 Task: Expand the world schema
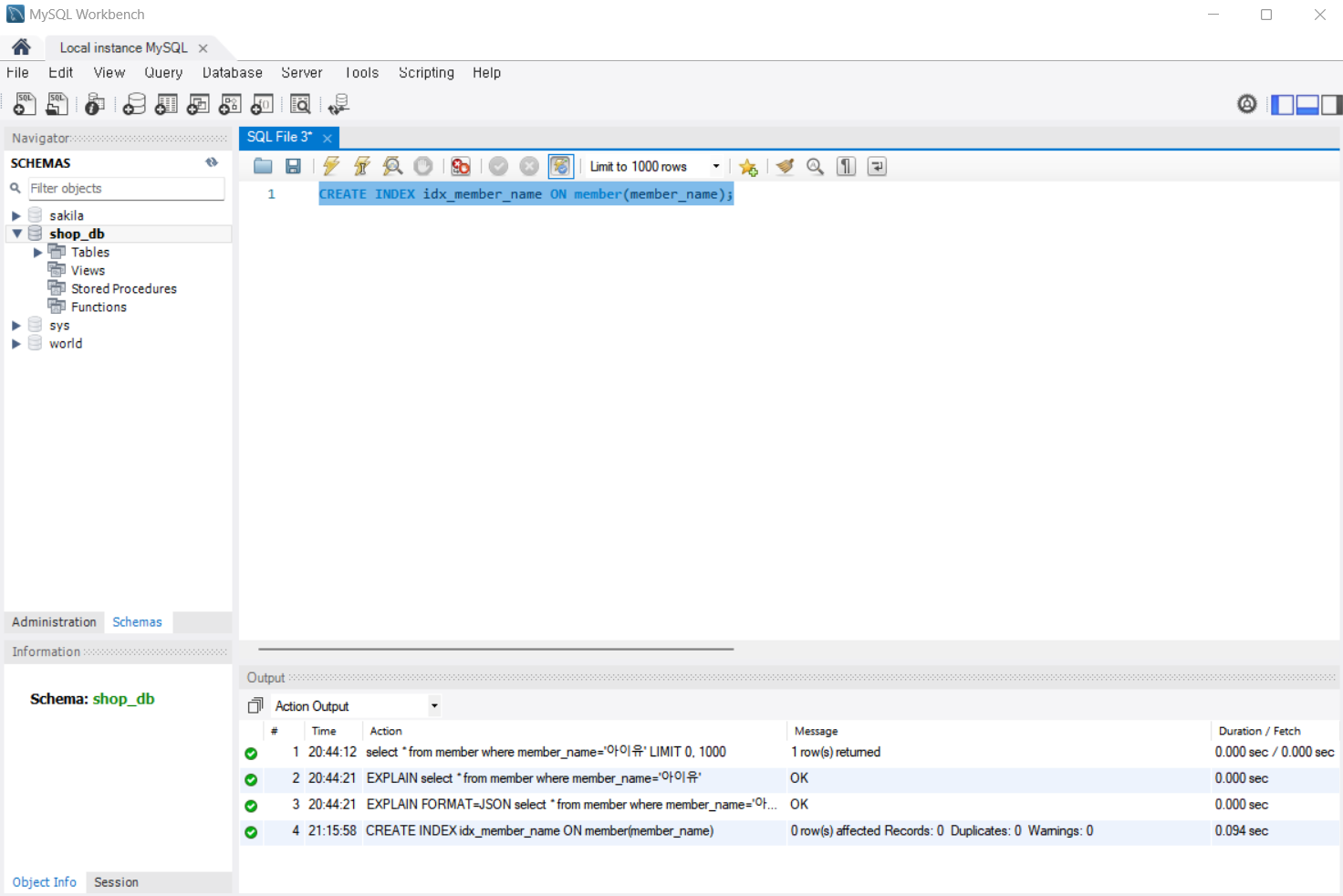16,343
